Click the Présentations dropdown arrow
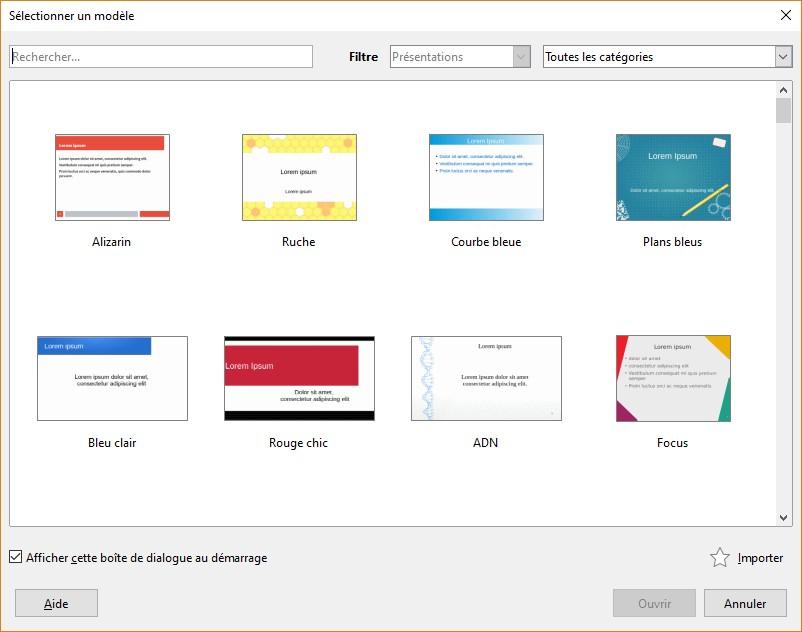The image size is (802, 632). 521,57
